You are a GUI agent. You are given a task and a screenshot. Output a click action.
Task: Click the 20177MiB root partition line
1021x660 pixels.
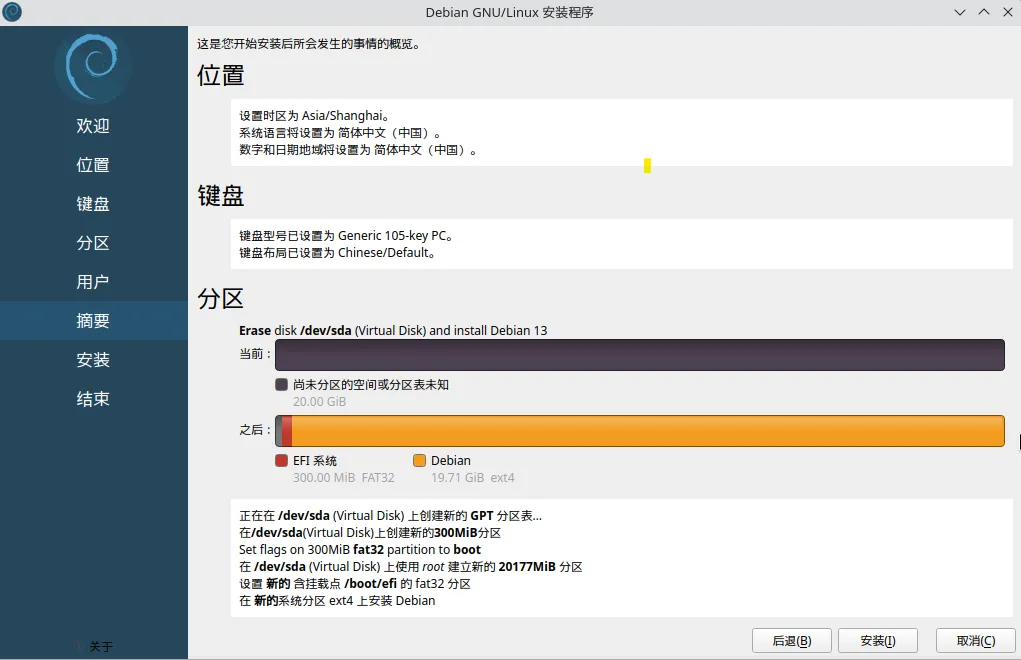411,566
